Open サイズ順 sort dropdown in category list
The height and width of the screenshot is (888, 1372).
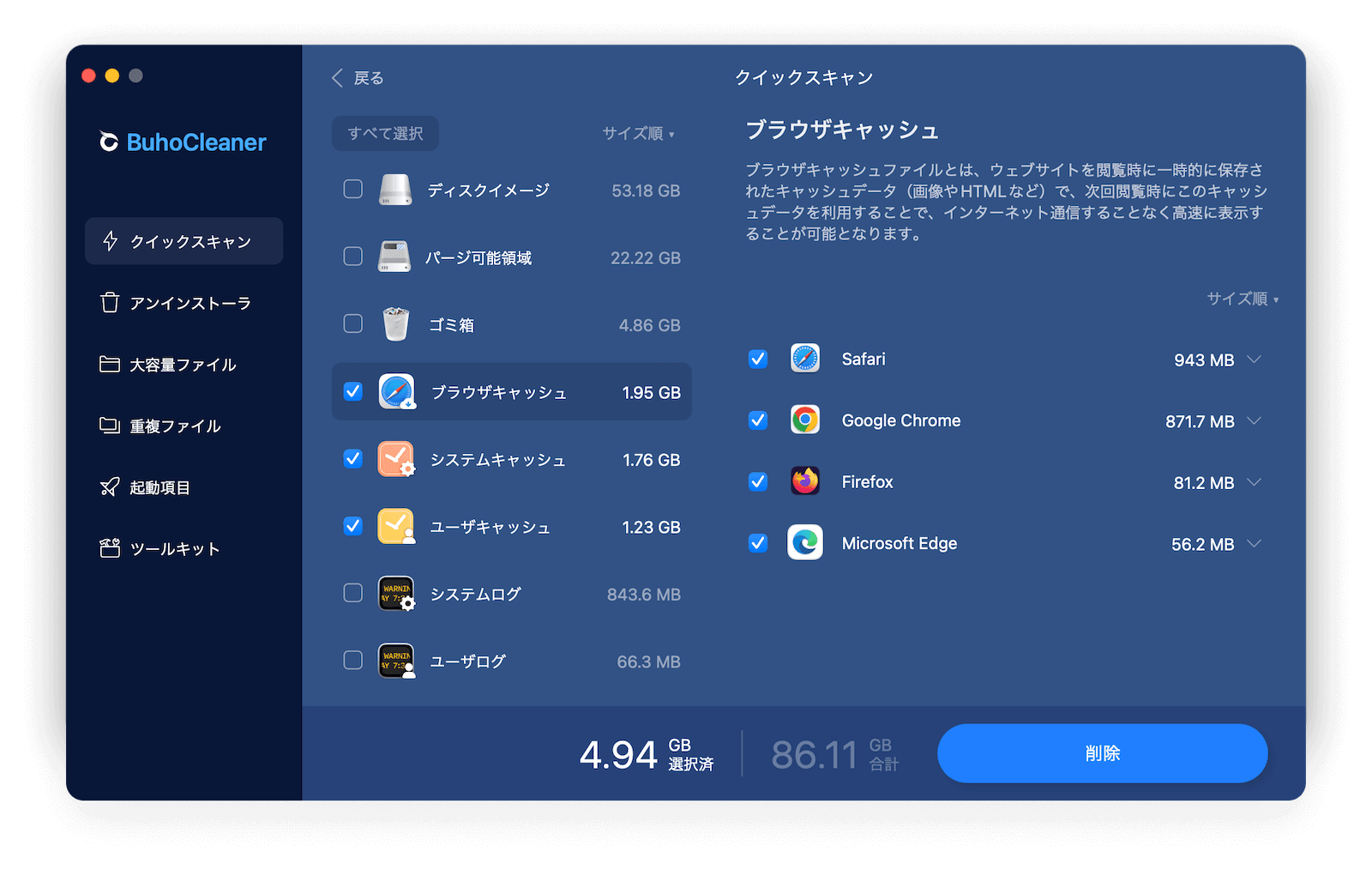[x=638, y=133]
